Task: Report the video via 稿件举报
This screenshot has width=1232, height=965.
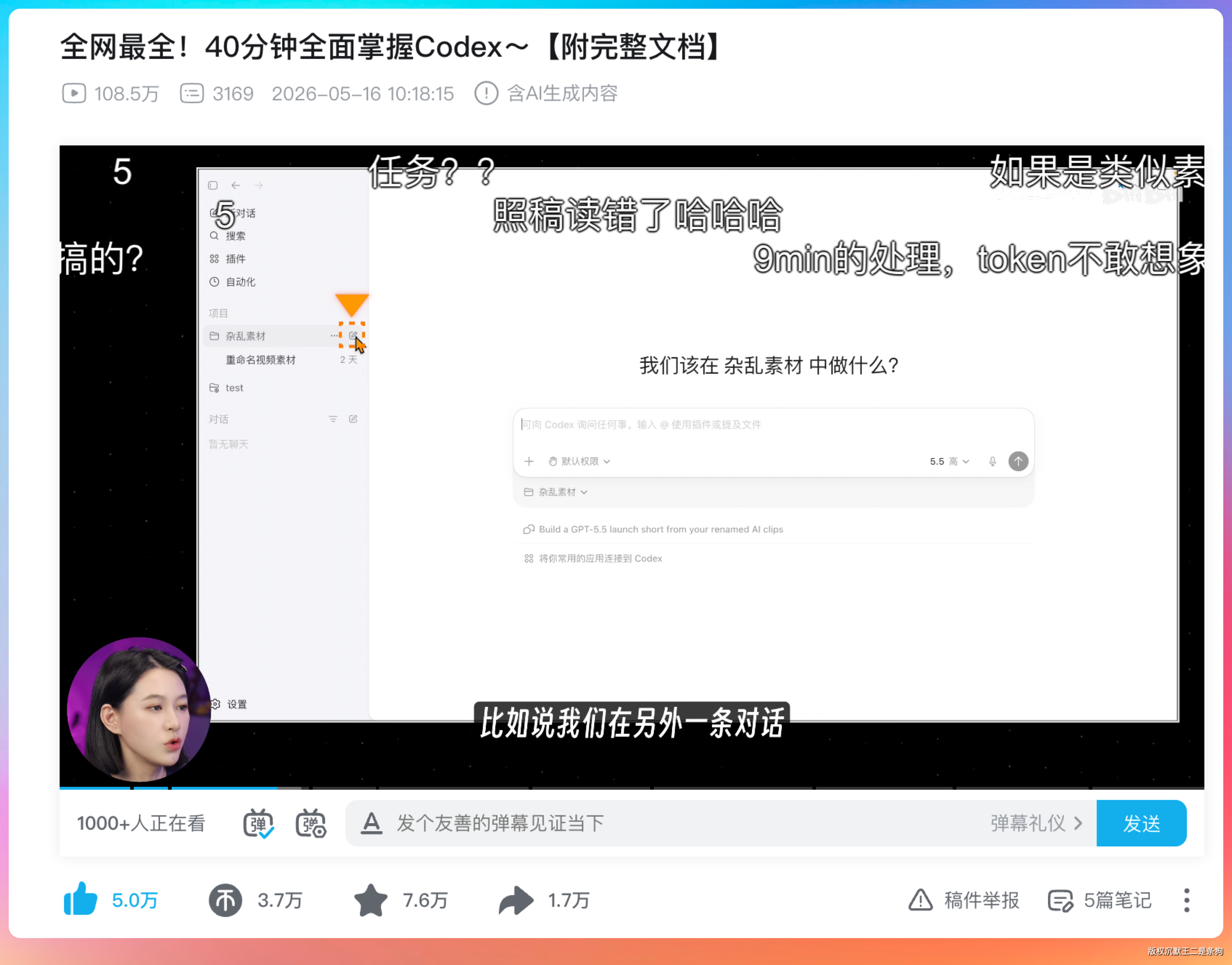Action: click(x=964, y=900)
